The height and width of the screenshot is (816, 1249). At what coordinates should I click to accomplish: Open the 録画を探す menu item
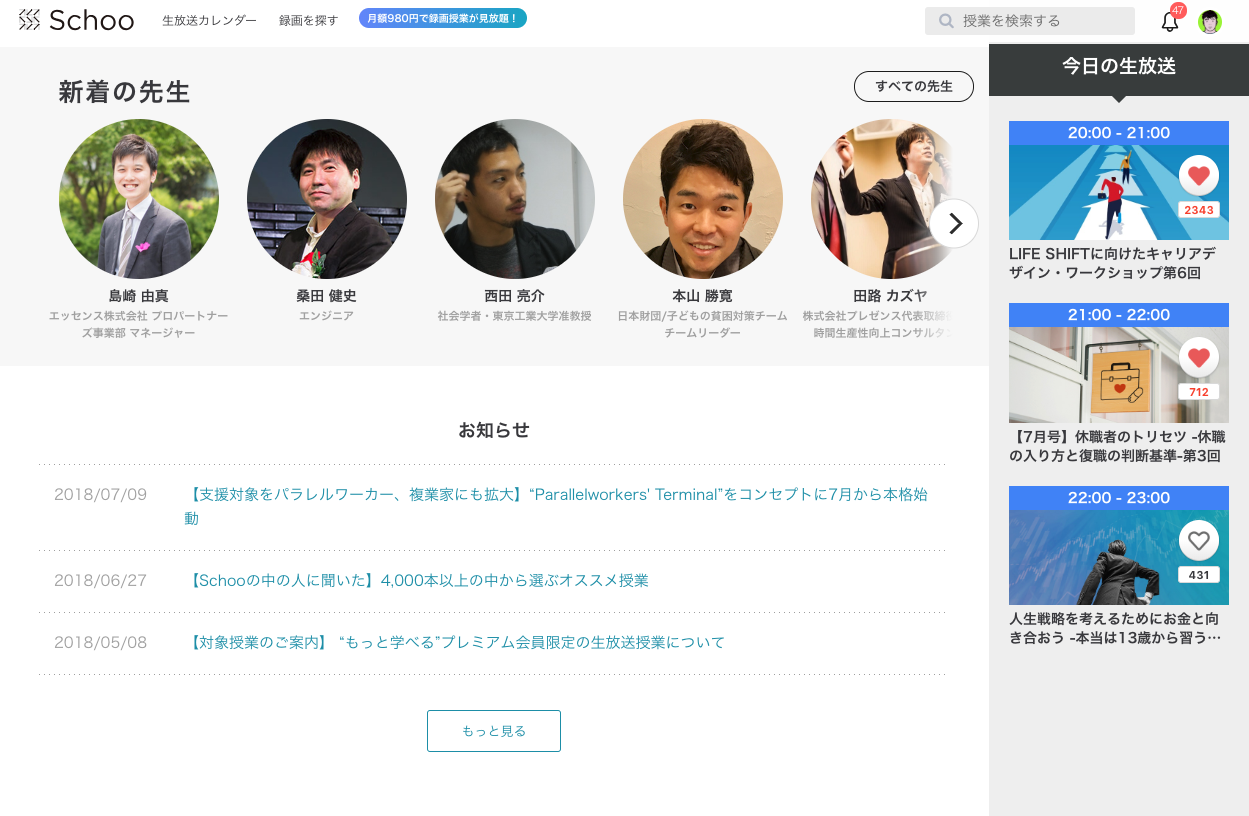coord(308,20)
